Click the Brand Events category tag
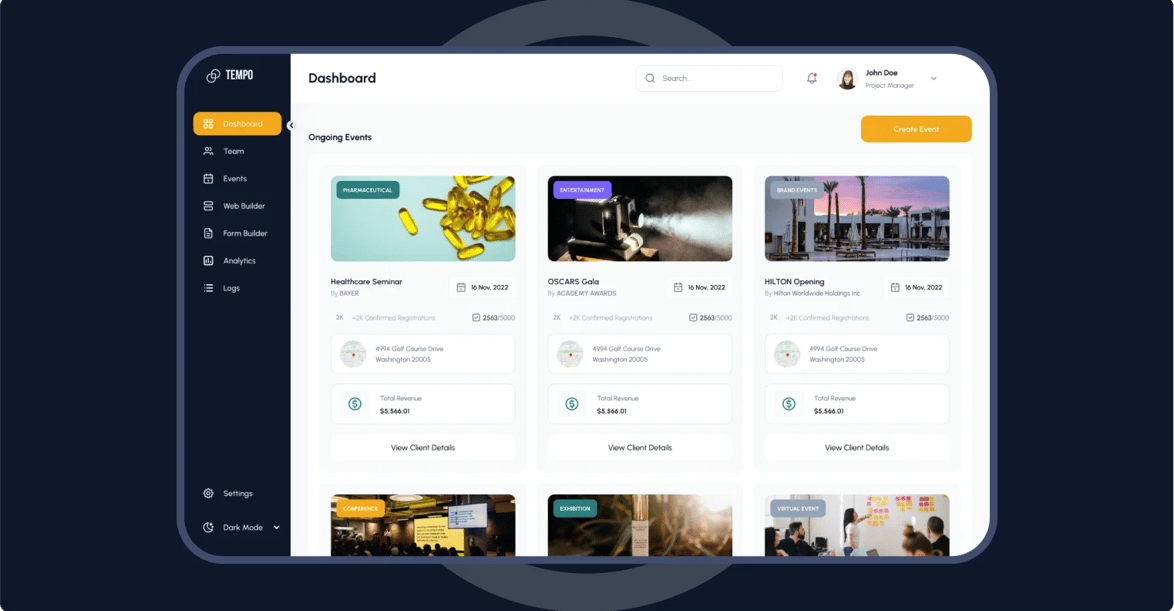This screenshot has width=1174, height=611. 797,190
